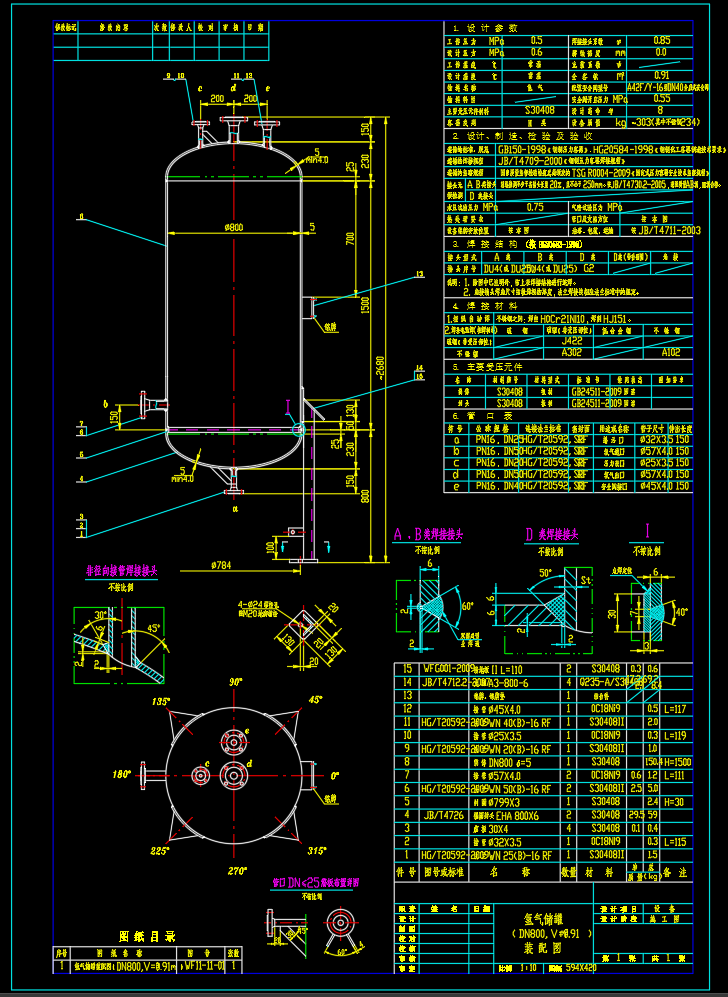728x997 pixels.
Task: Select the L=115 remark in row 2
Action: click(675, 842)
